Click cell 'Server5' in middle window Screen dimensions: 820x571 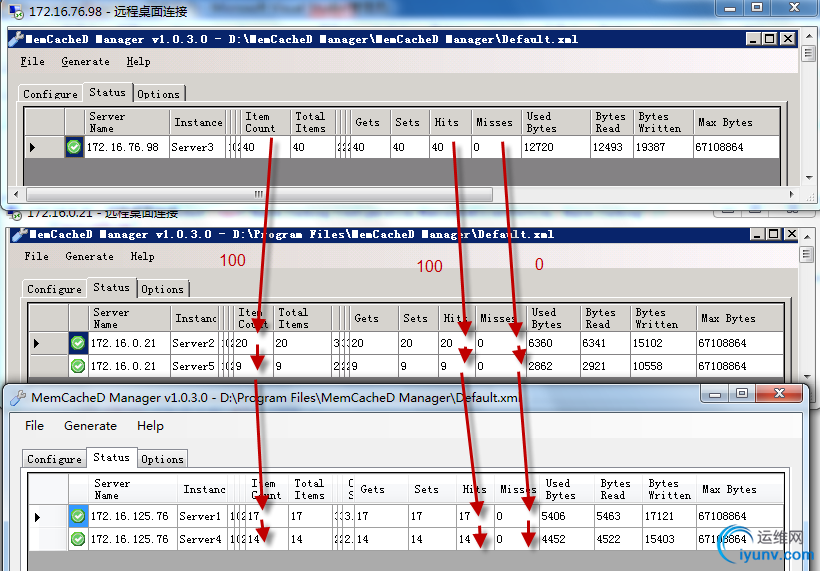[x=194, y=366]
